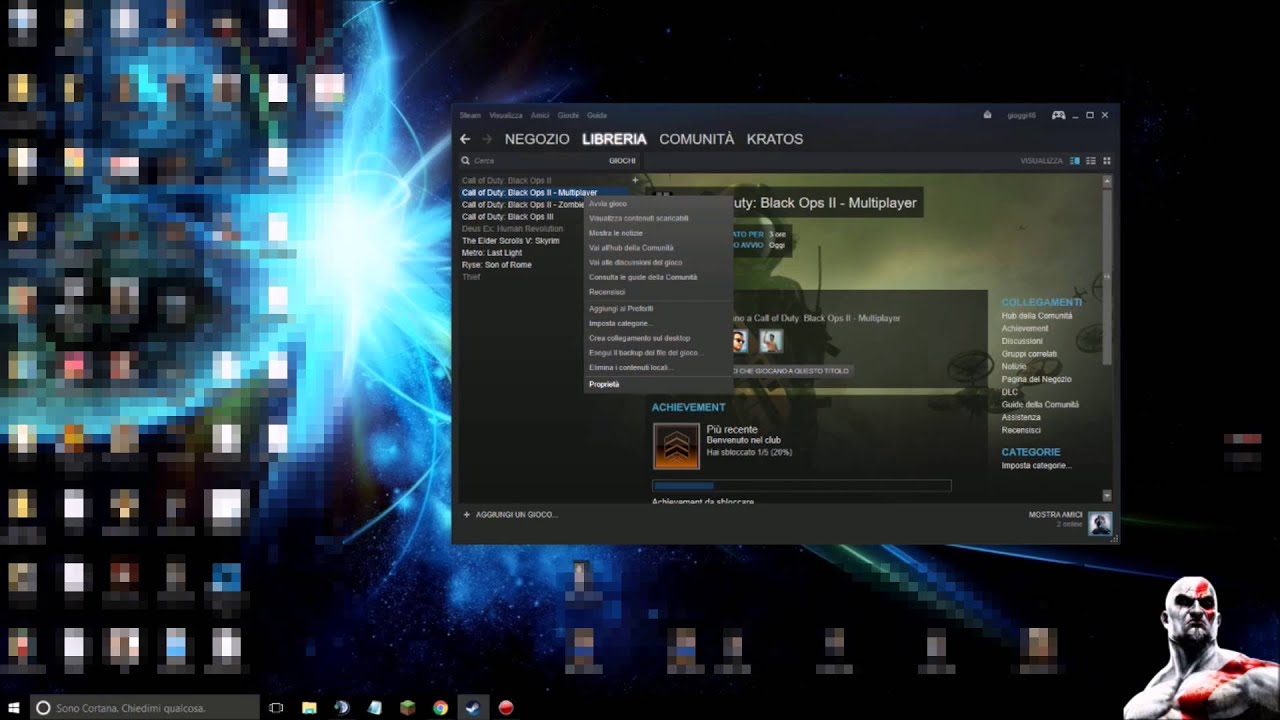This screenshot has height=720, width=1280.
Task: Click Cortana circle icon
Action: (43, 707)
